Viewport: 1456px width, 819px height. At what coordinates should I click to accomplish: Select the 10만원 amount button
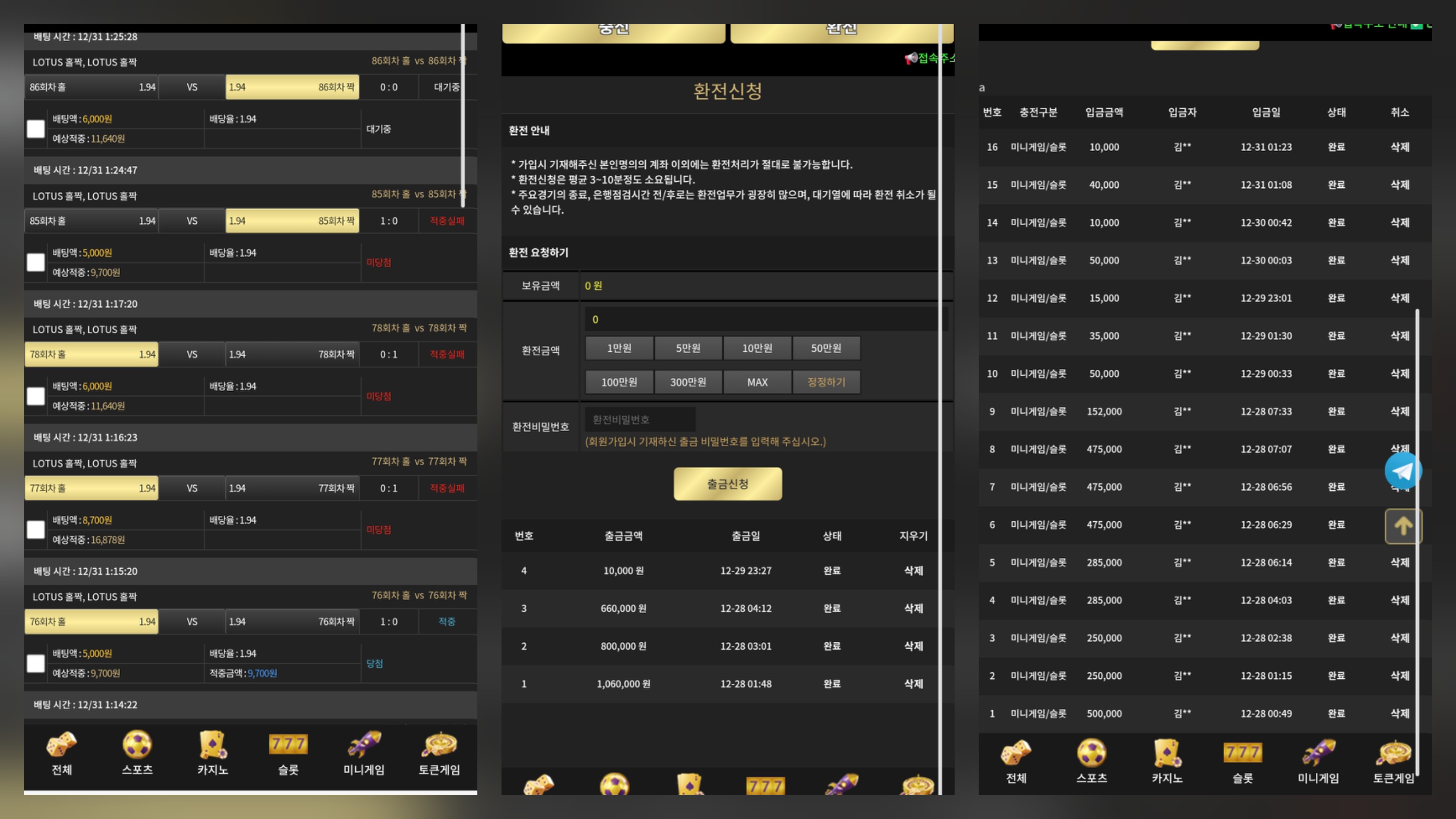[x=757, y=348]
